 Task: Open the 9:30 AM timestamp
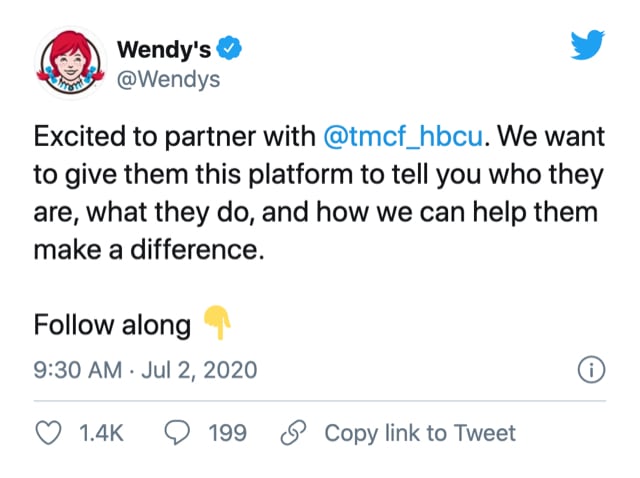pyautogui.click(x=78, y=370)
